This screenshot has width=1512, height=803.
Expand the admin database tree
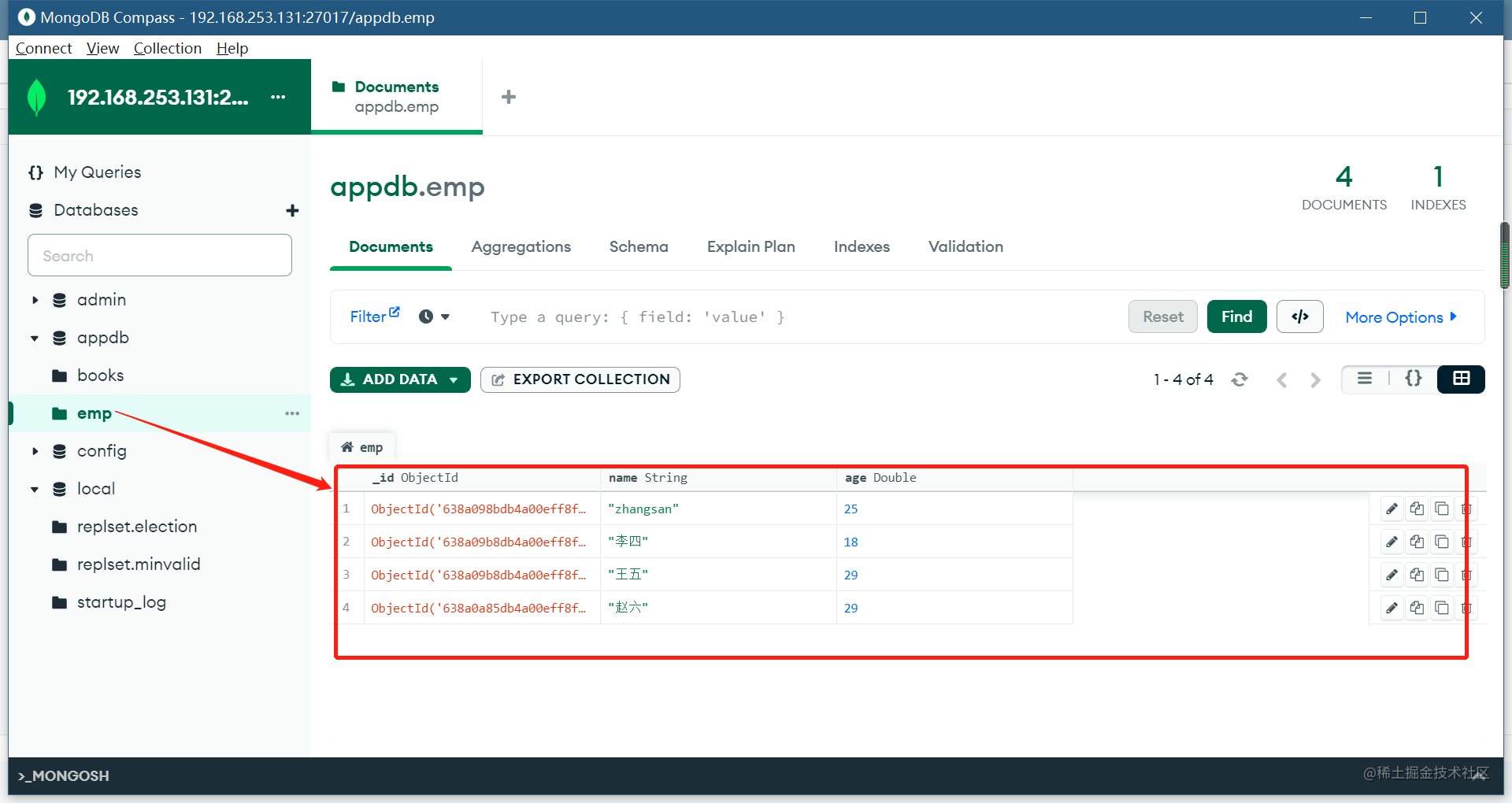pos(35,299)
